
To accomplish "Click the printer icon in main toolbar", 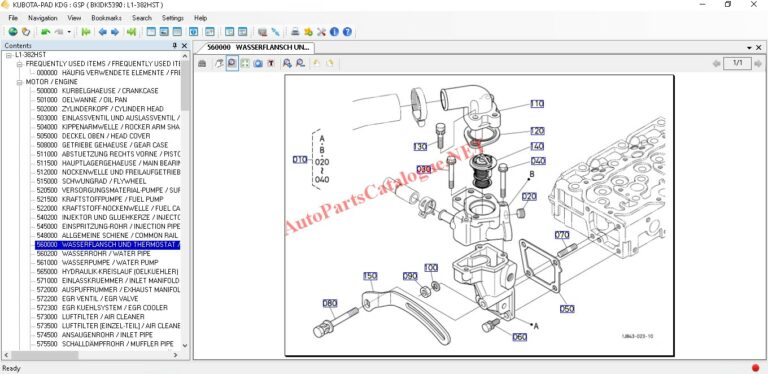I will [295, 32].
